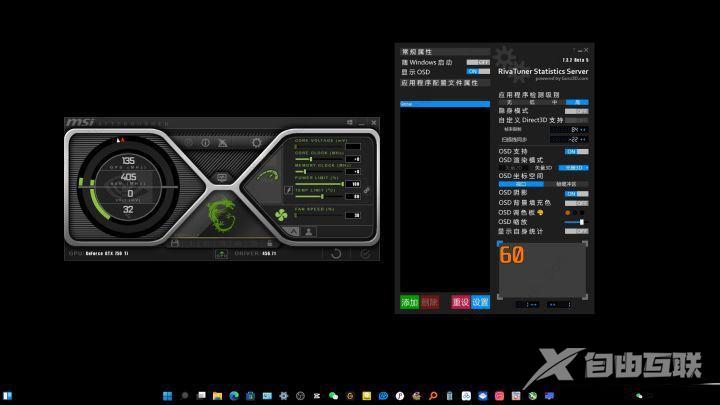Click the Kombustor stress test icon

pyautogui.click(x=223, y=143)
